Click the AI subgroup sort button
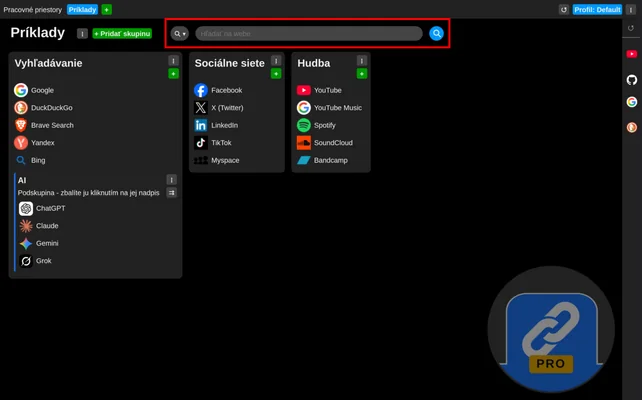642x400 pixels. (x=172, y=192)
